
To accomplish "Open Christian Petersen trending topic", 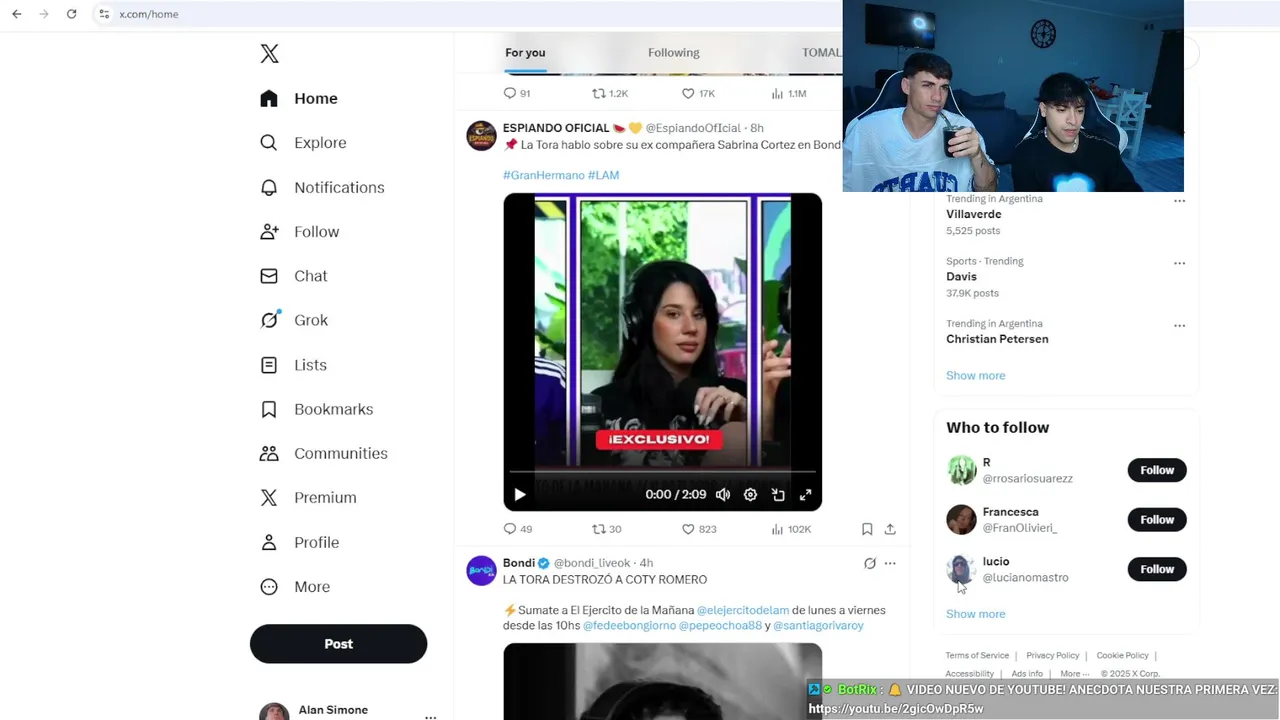I will point(997,339).
